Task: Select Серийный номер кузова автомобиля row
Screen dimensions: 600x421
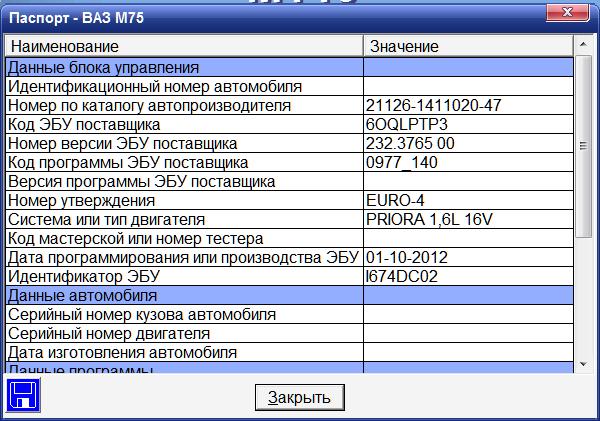Action: coord(289,315)
